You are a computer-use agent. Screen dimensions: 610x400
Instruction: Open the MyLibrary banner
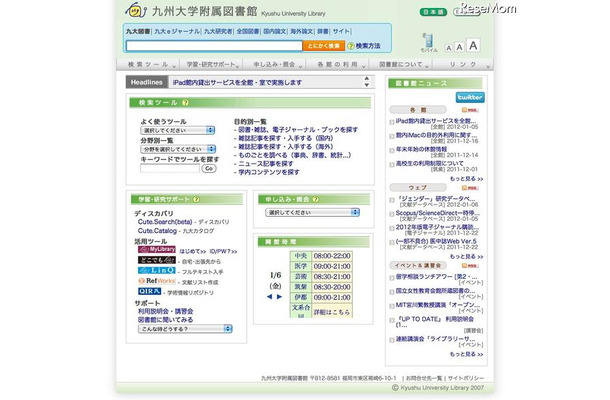coord(157,249)
